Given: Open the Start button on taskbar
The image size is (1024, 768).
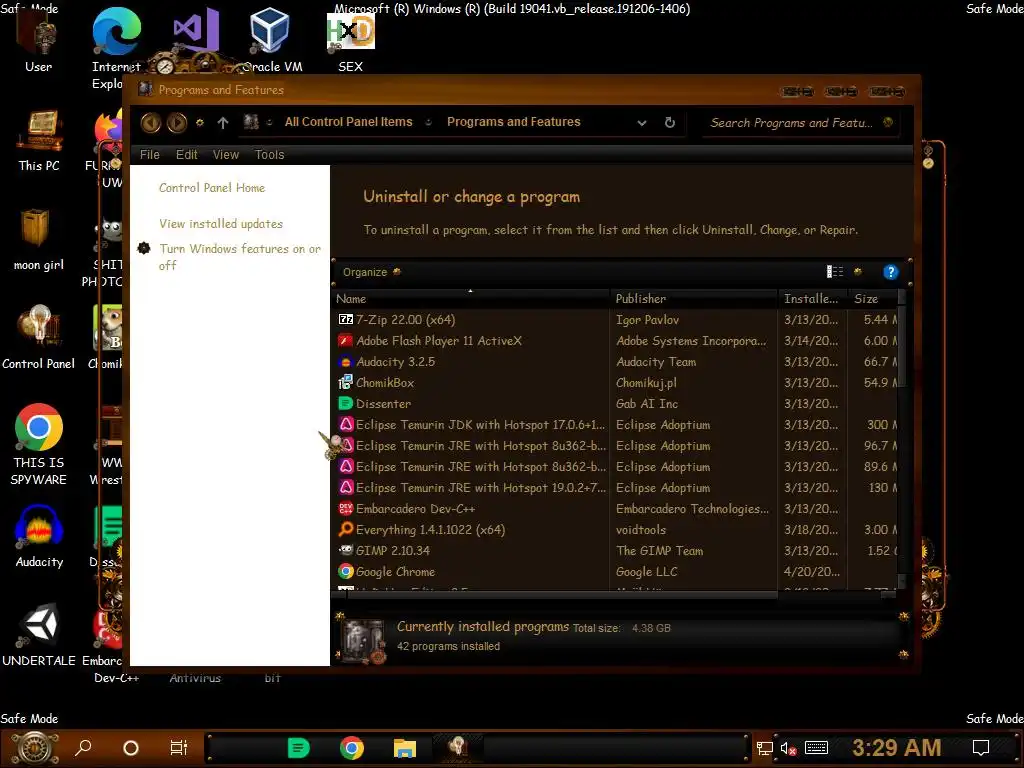Looking at the screenshot, I should 35,748.
